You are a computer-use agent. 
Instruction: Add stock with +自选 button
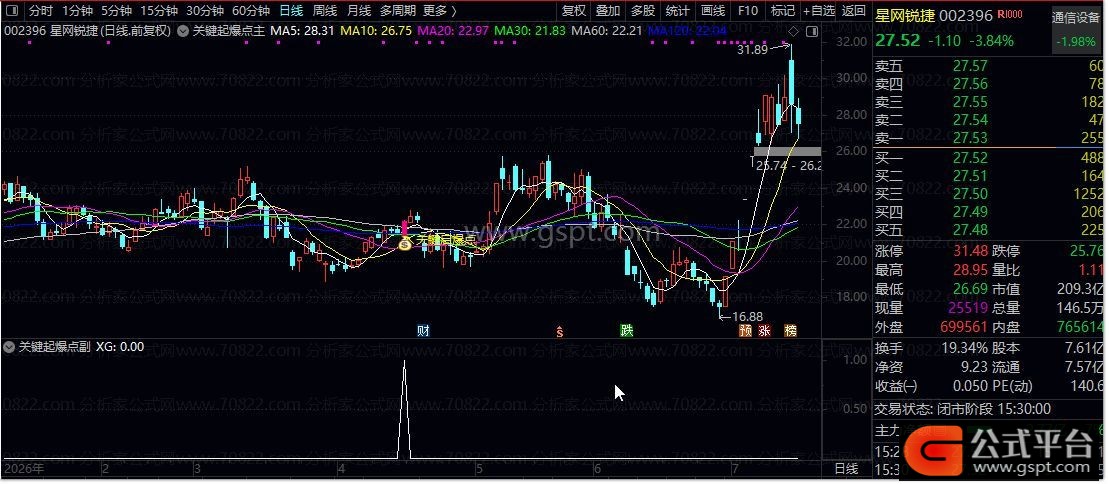[x=819, y=11]
